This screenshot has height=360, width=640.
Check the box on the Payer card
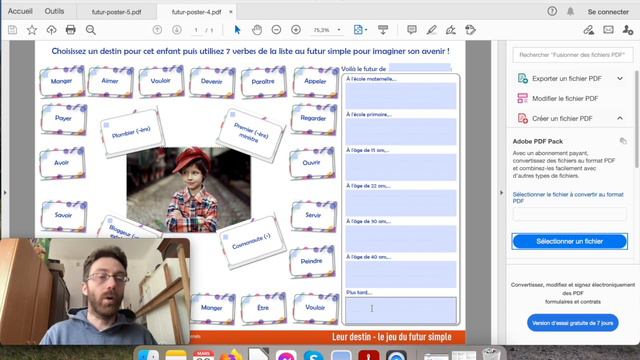pos(47,110)
